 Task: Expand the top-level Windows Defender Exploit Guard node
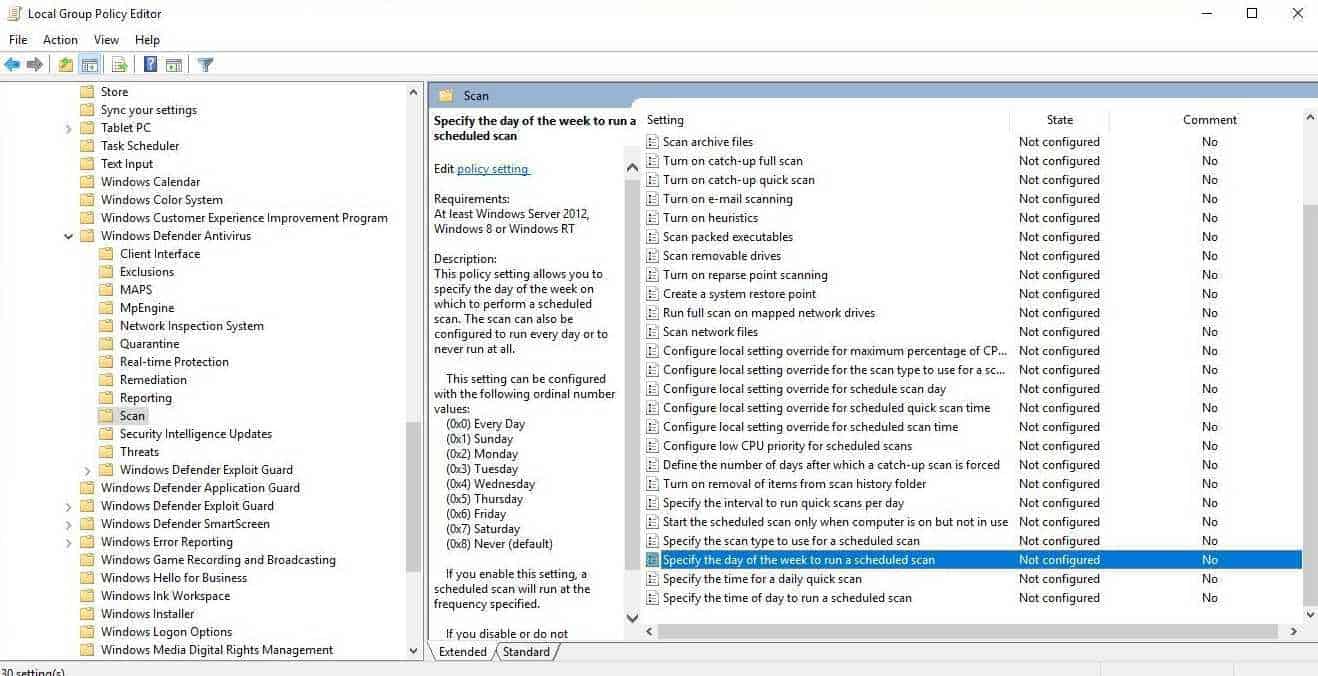pyautogui.click(x=69, y=506)
